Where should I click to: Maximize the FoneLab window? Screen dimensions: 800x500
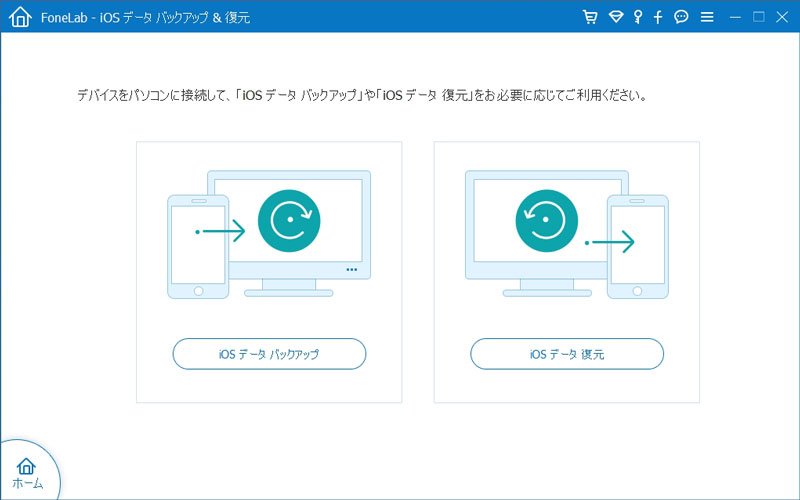pos(759,17)
